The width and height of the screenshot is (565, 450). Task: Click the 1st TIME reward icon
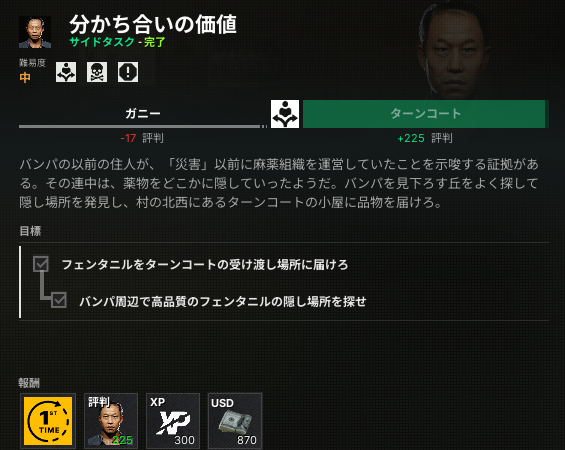click(48, 421)
